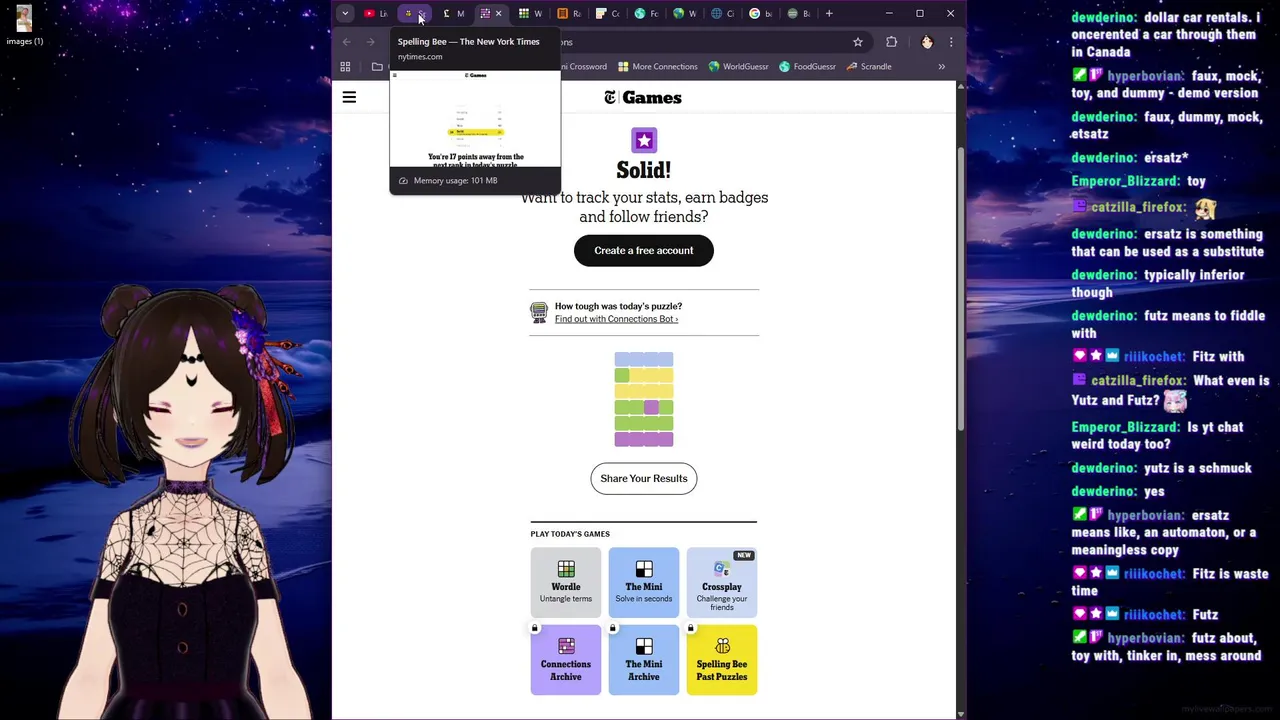Open the apps grid in bookmarks bar
Screen dimensions: 1280x720
pyautogui.click(x=345, y=67)
